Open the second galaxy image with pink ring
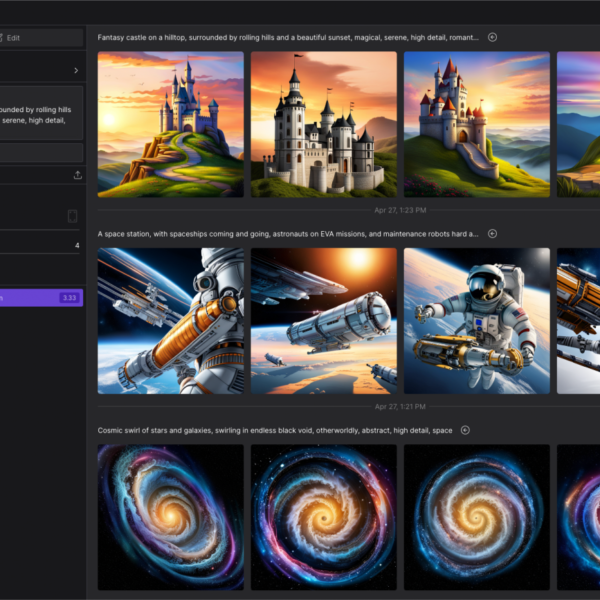600x600 pixels. [x=324, y=517]
